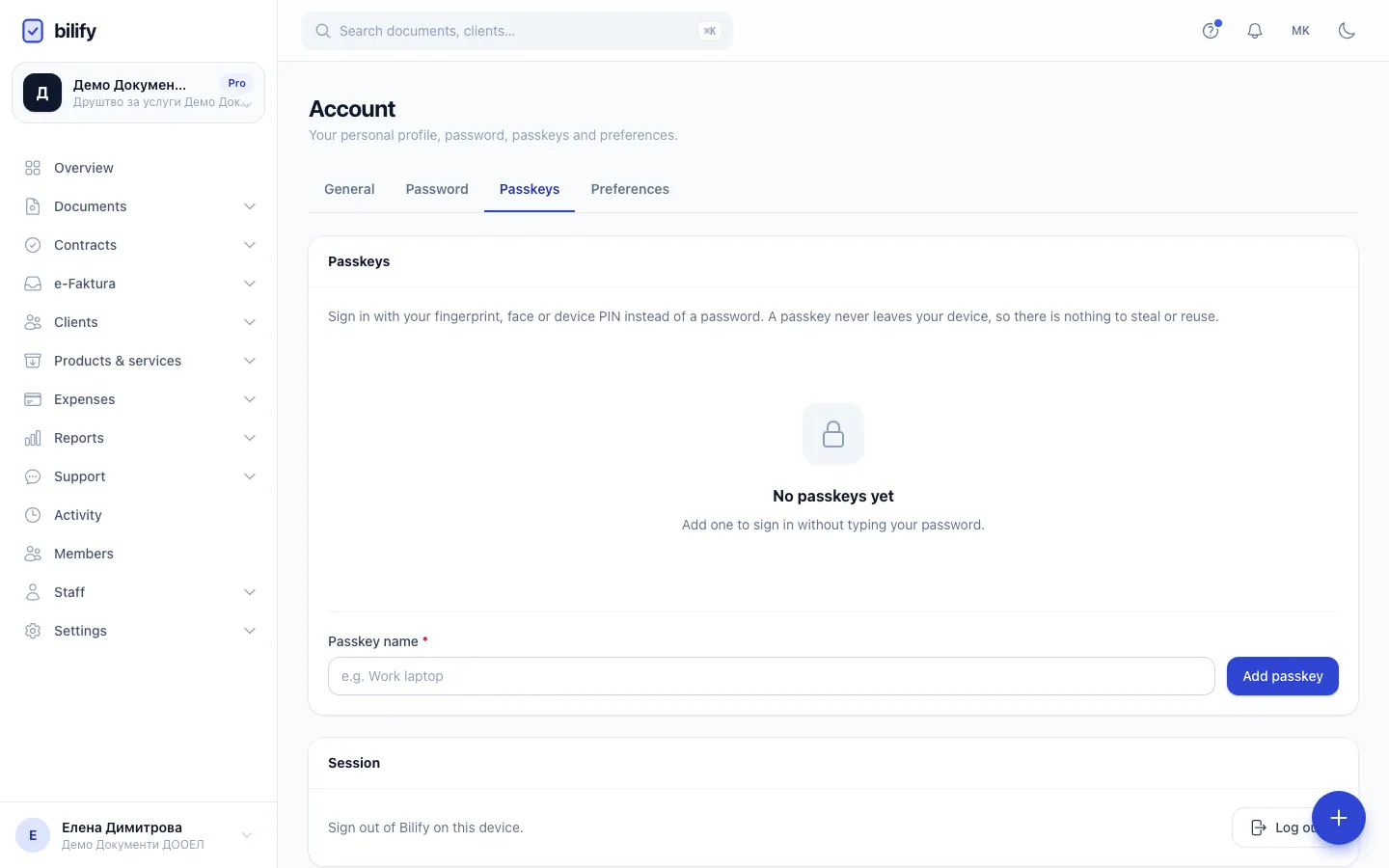The width and height of the screenshot is (1389, 868).
Task: Click the Clients people icon
Action: 33,322
